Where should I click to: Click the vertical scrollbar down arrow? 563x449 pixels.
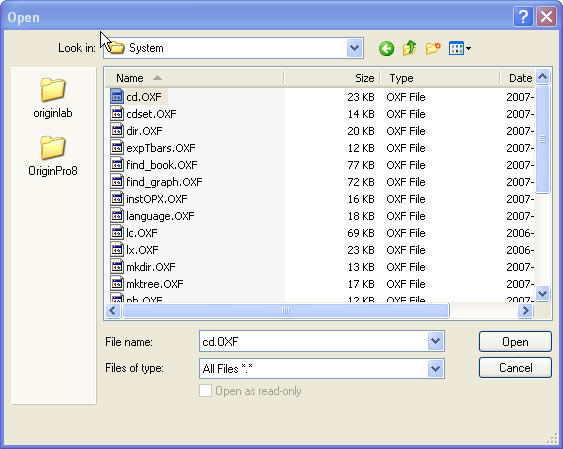click(543, 293)
